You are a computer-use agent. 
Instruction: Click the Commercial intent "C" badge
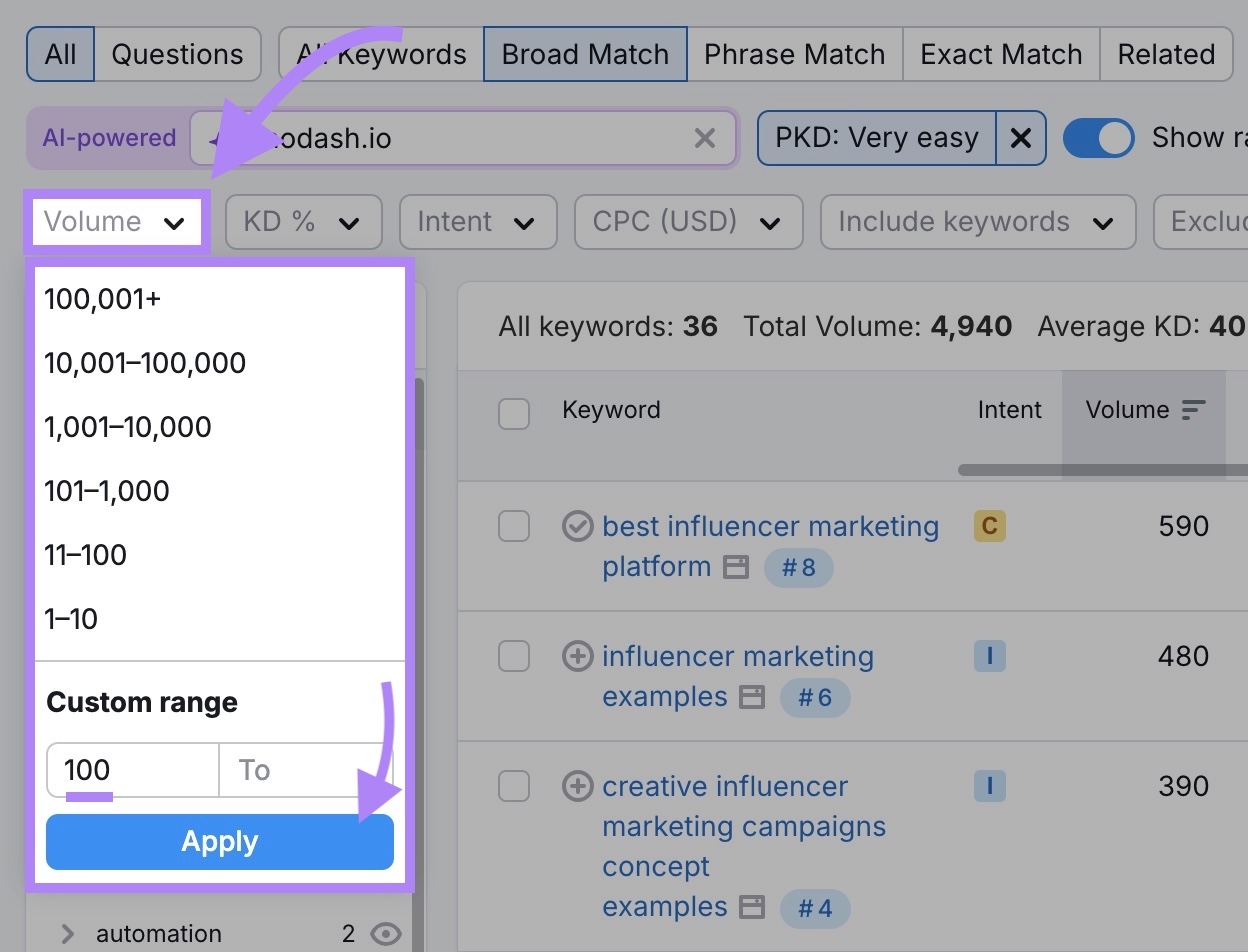coord(989,525)
